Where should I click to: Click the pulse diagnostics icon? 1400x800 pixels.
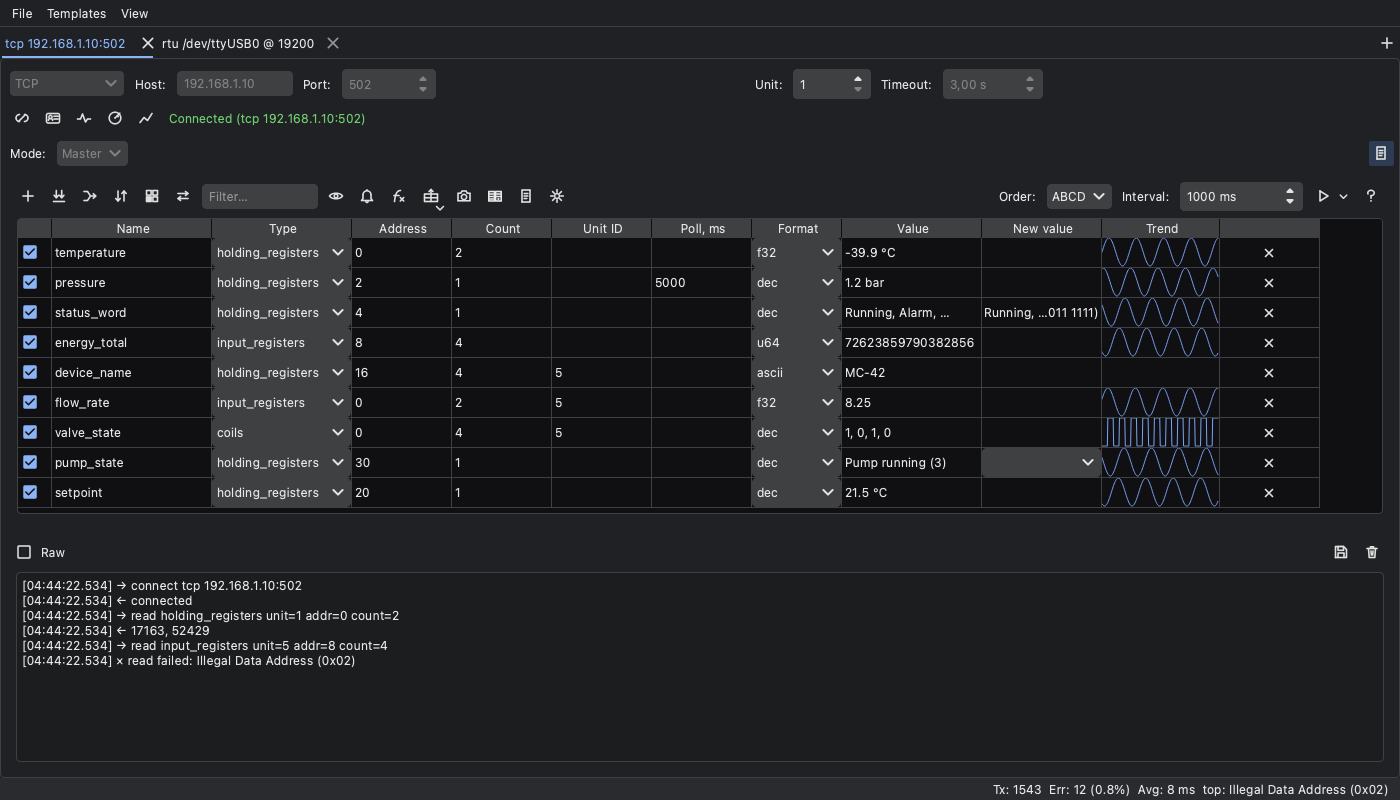(84, 118)
